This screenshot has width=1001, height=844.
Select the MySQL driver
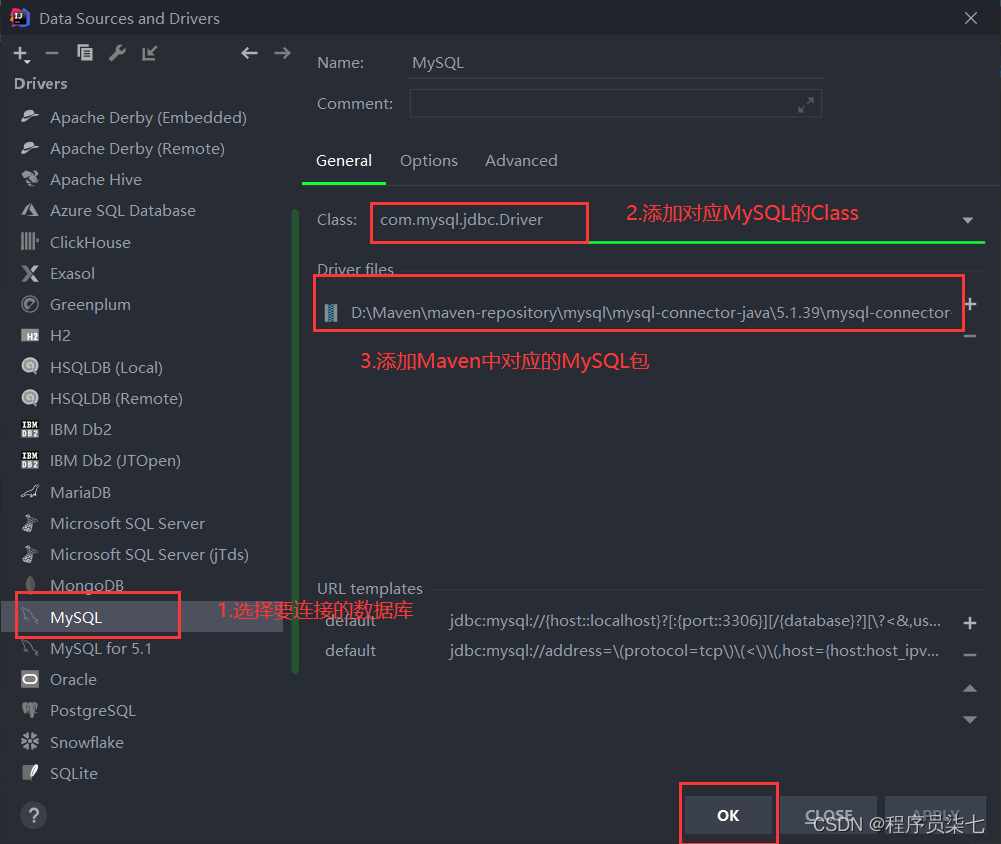pyautogui.click(x=141, y=617)
